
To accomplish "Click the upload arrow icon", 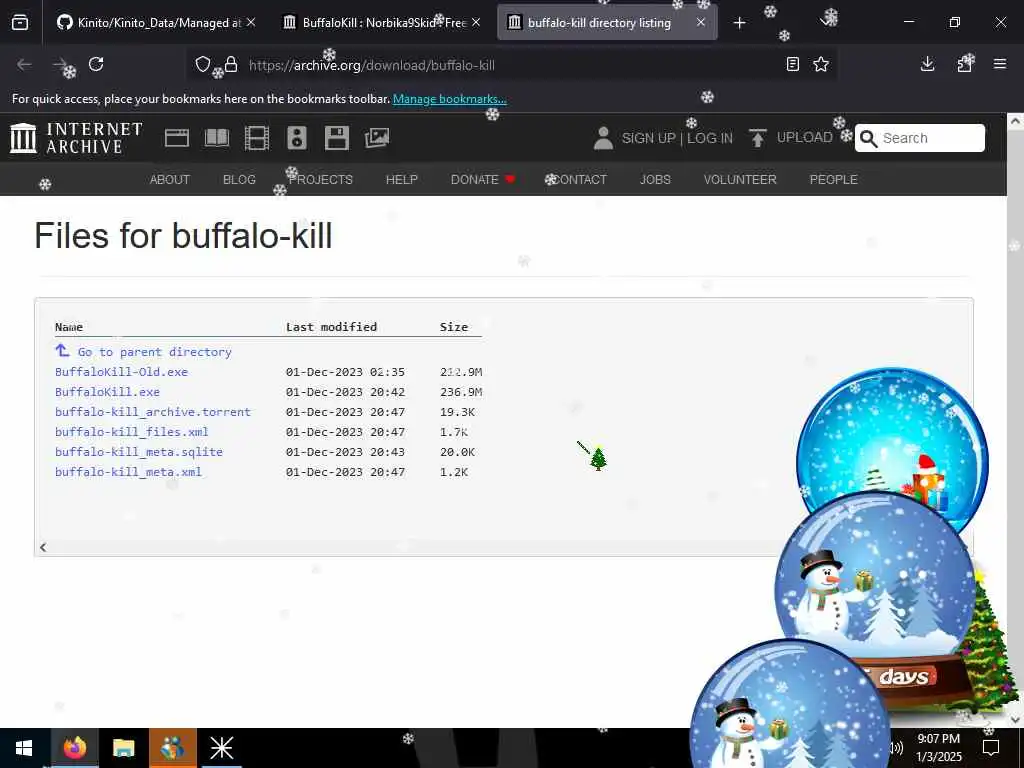I will tap(758, 138).
